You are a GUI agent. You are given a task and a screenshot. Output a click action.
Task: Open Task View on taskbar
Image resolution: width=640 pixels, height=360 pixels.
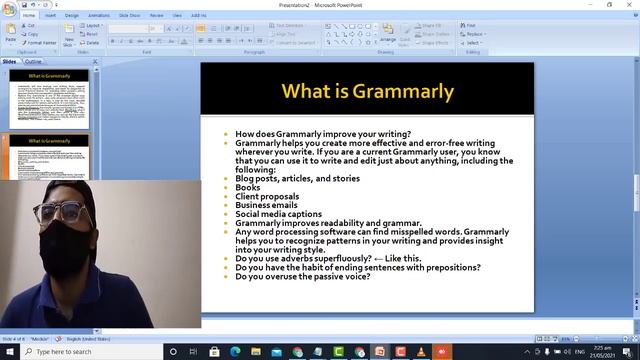[193, 351]
